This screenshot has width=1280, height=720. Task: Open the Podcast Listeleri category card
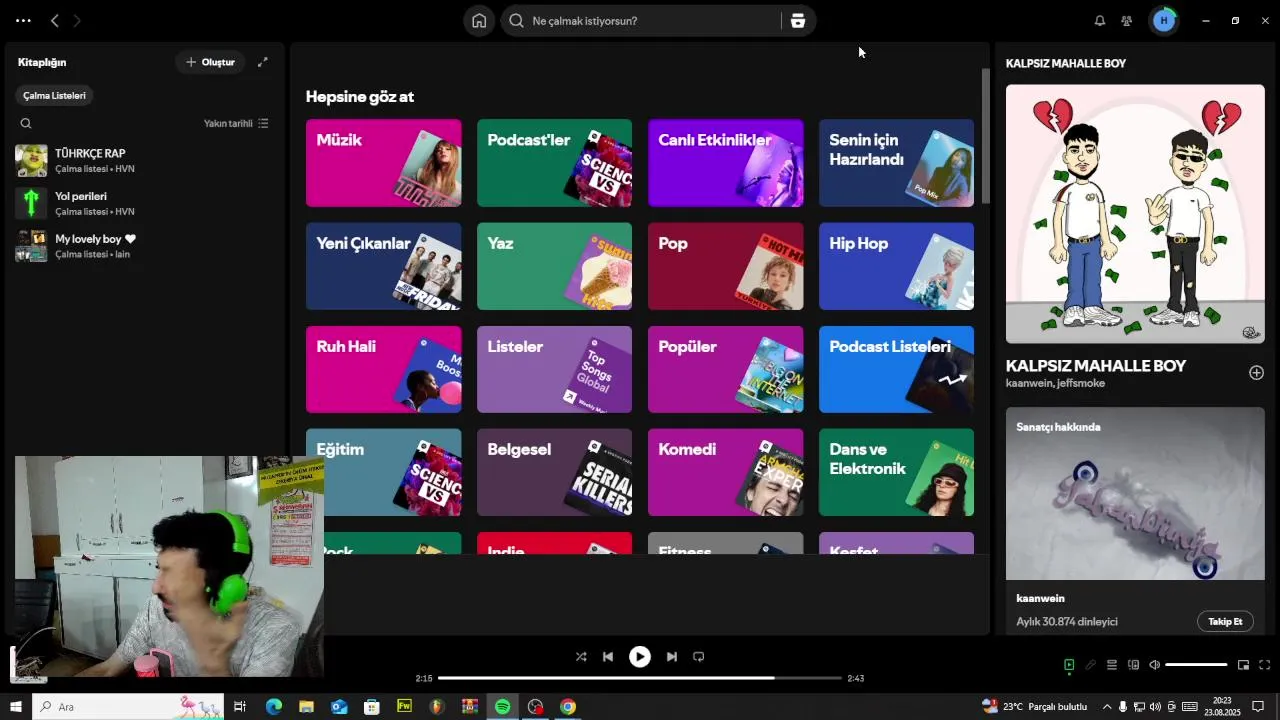pyautogui.click(x=897, y=369)
